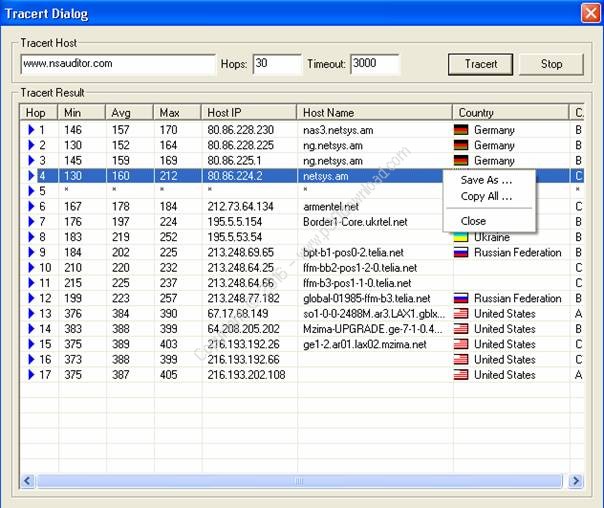The width and height of the screenshot is (604, 508).
Task: Click the Tracert Host input field
Action: (x=118, y=64)
